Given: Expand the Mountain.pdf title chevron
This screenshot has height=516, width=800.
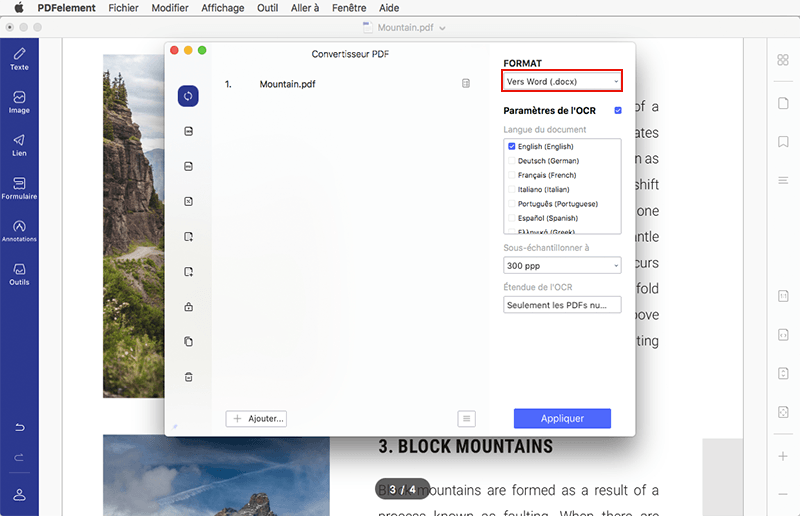Looking at the screenshot, I should (x=442, y=28).
